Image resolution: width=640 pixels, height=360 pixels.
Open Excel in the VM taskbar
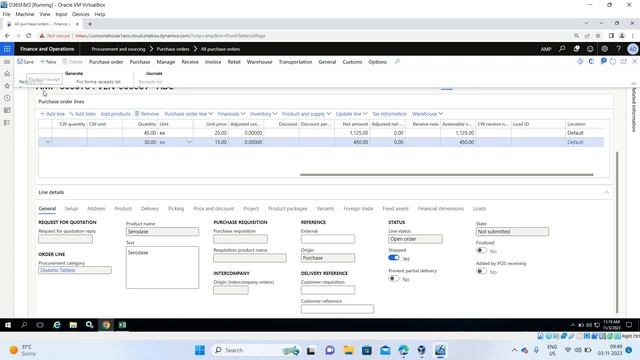[122, 325]
